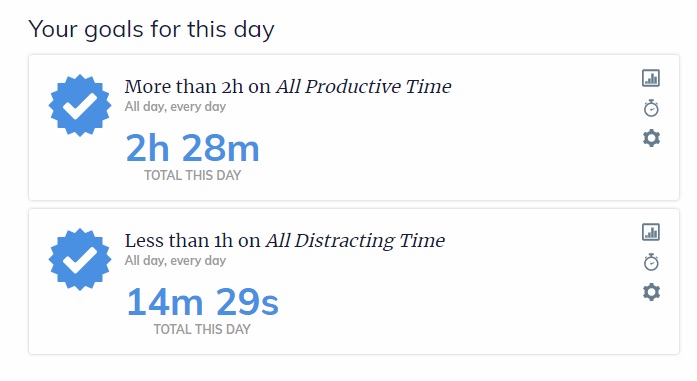Viewport: 697px width, 381px height.
Task: Open gear settings for Distracting Time goal
Action: pos(651,292)
